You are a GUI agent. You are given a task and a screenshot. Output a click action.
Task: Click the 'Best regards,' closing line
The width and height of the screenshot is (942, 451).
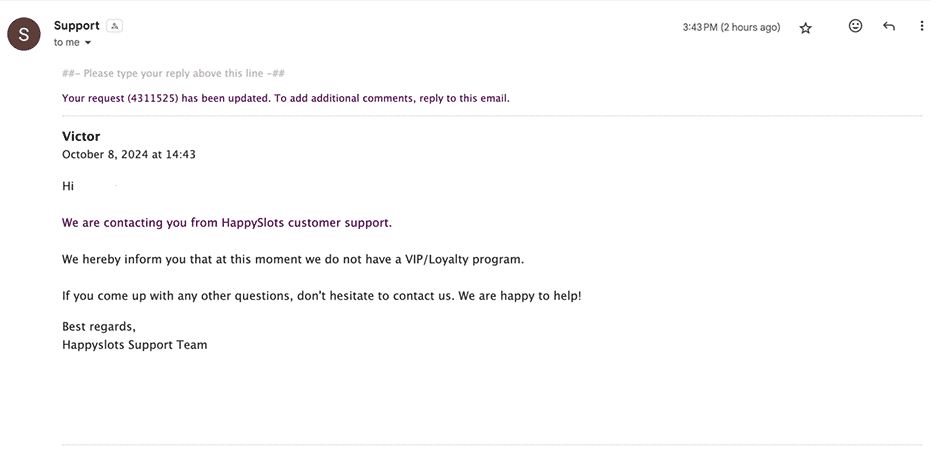coord(98,327)
